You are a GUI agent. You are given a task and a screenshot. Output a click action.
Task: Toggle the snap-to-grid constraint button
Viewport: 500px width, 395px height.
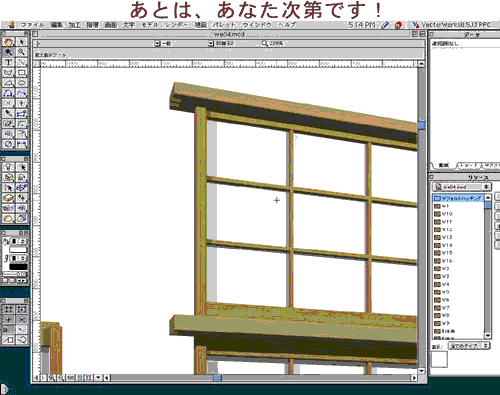tap(9, 309)
